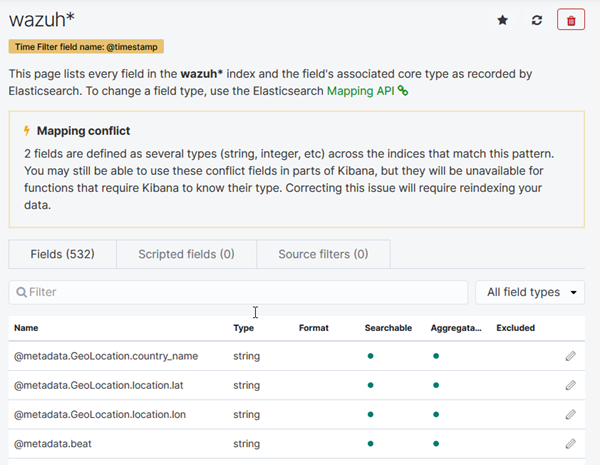Click the Mapping conflict lightning icon
The width and height of the screenshot is (600, 465).
coord(27,131)
